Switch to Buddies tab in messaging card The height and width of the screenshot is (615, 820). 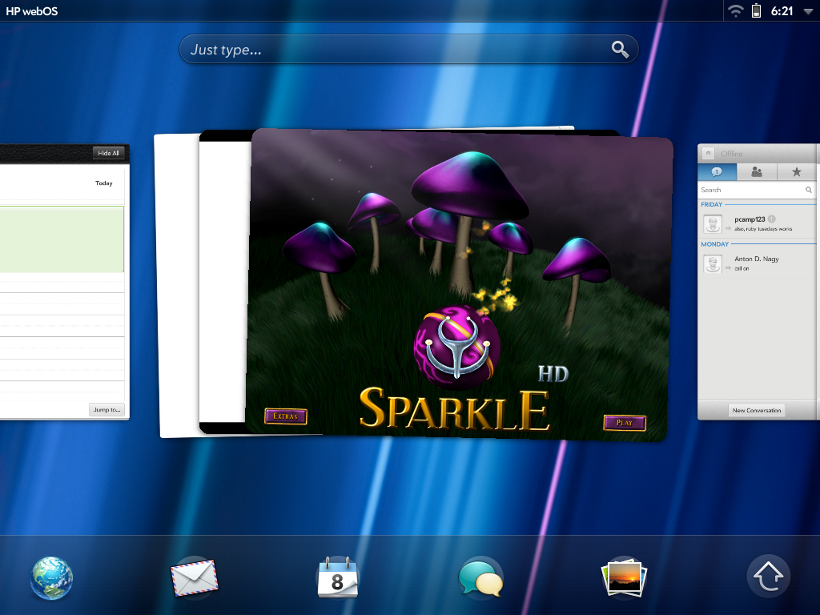757,172
